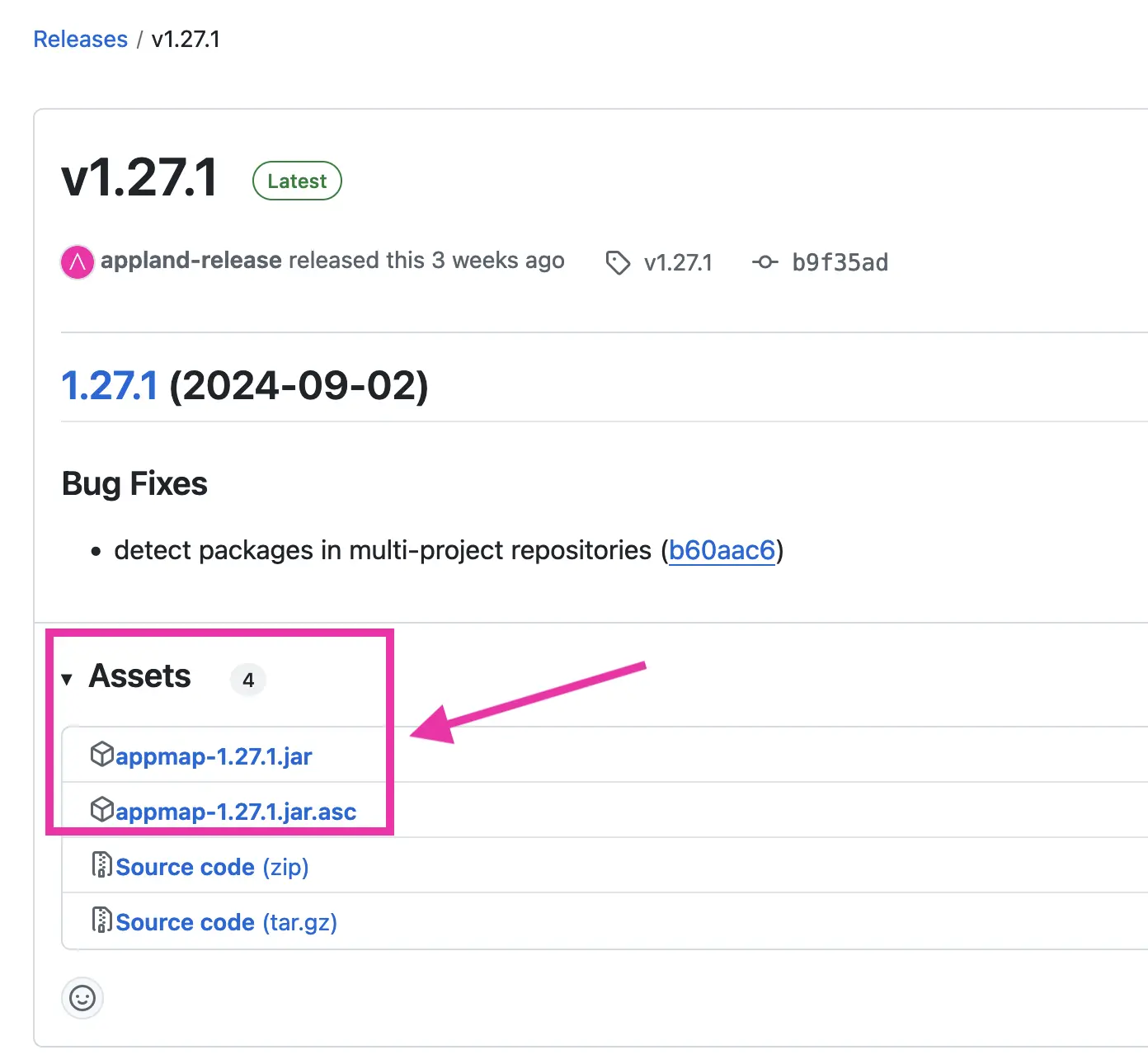Open the smiley reaction picker
The image size is (1148, 1064).
tap(82, 999)
